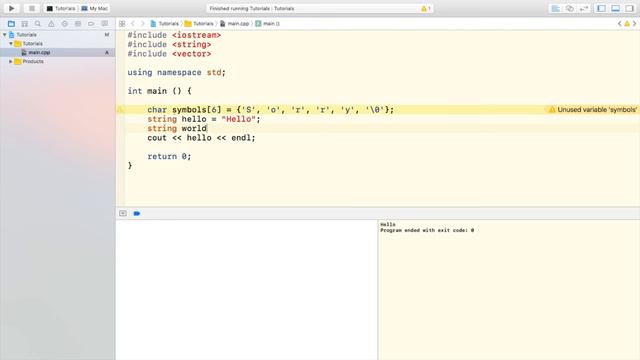640x360 pixels.
Task: Select the Tutorials yellow folder row
Action: [x=58, y=44]
